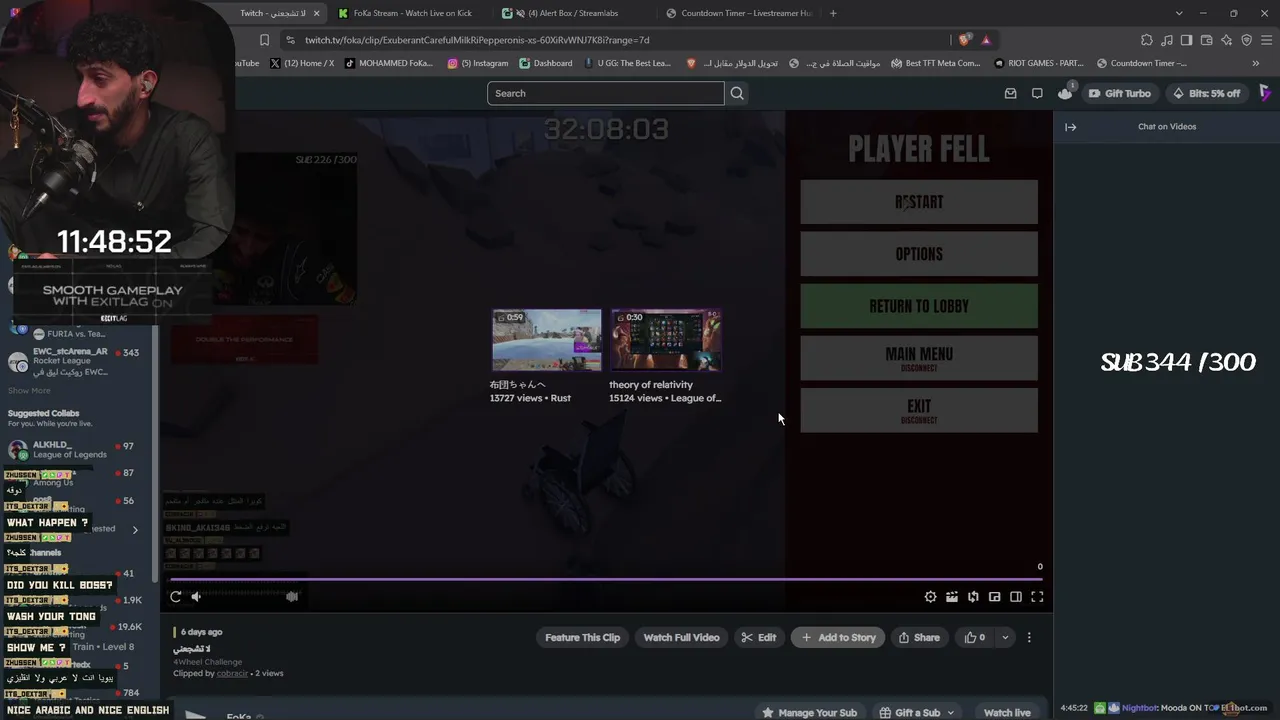The height and width of the screenshot is (720, 1280).
Task: Open the Instagram bookmark
Action: click(478, 63)
